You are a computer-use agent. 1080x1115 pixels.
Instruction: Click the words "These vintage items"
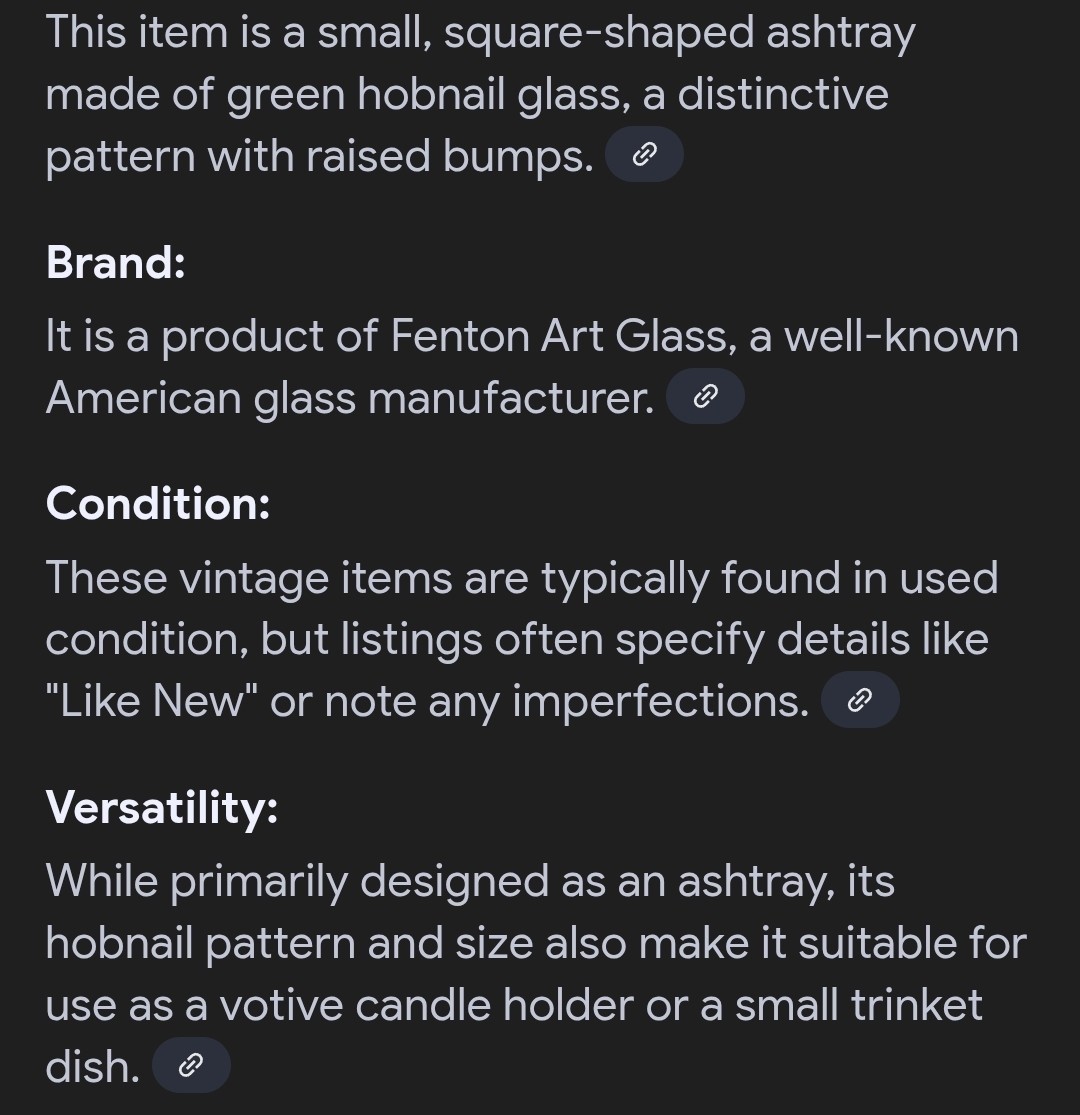pos(249,578)
